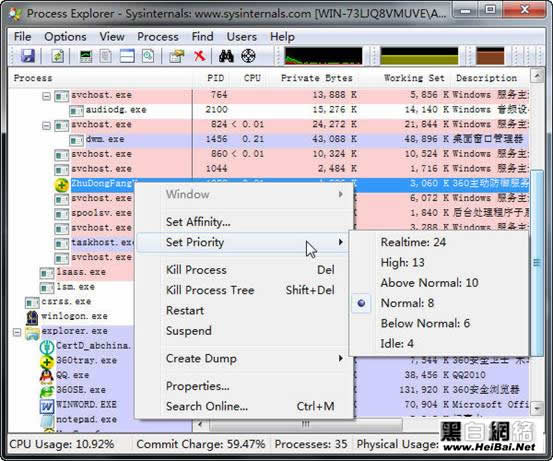Click vertical scrollbar up arrow
Image resolution: width=553 pixels, height=461 pixels.
click(537, 76)
